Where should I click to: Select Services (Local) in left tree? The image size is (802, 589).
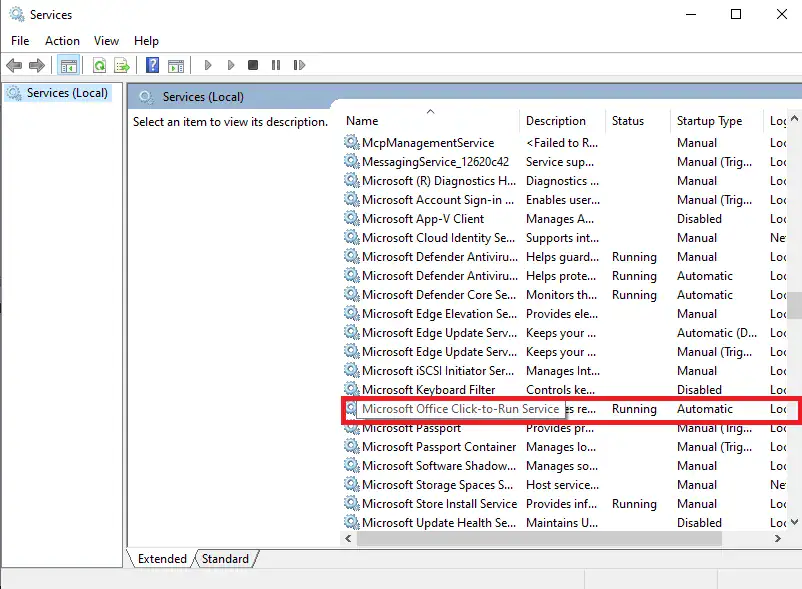pyautogui.click(x=67, y=93)
